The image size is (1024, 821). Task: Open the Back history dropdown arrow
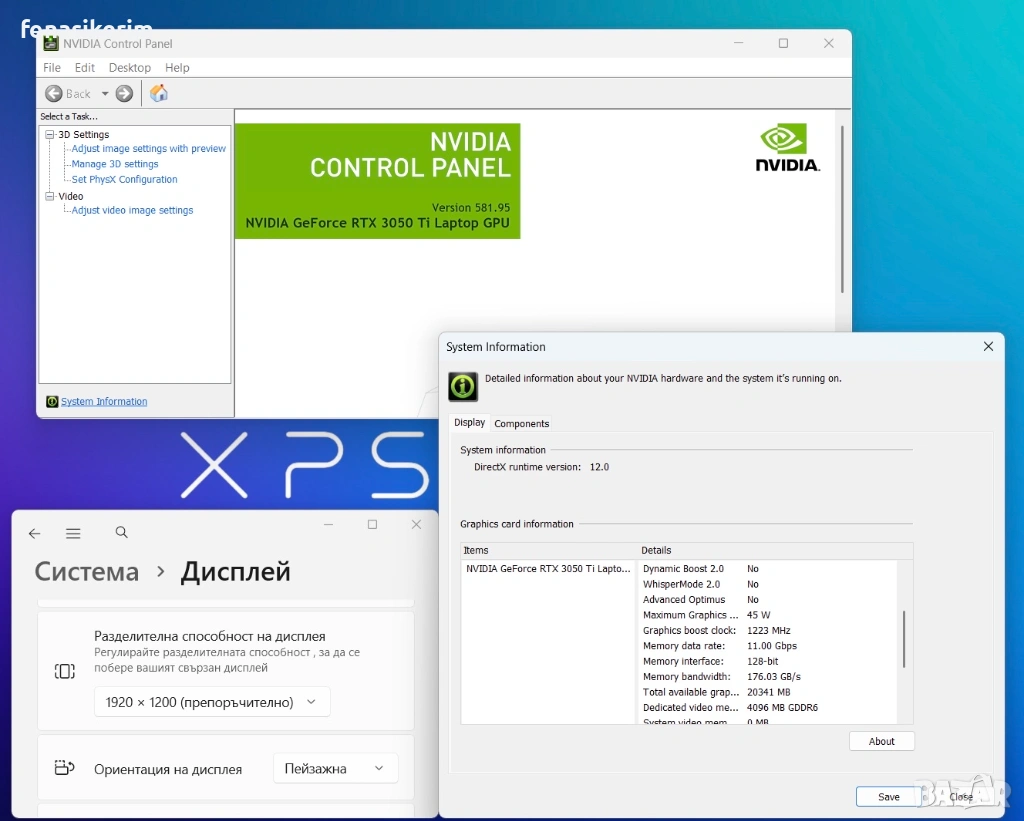click(104, 94)
